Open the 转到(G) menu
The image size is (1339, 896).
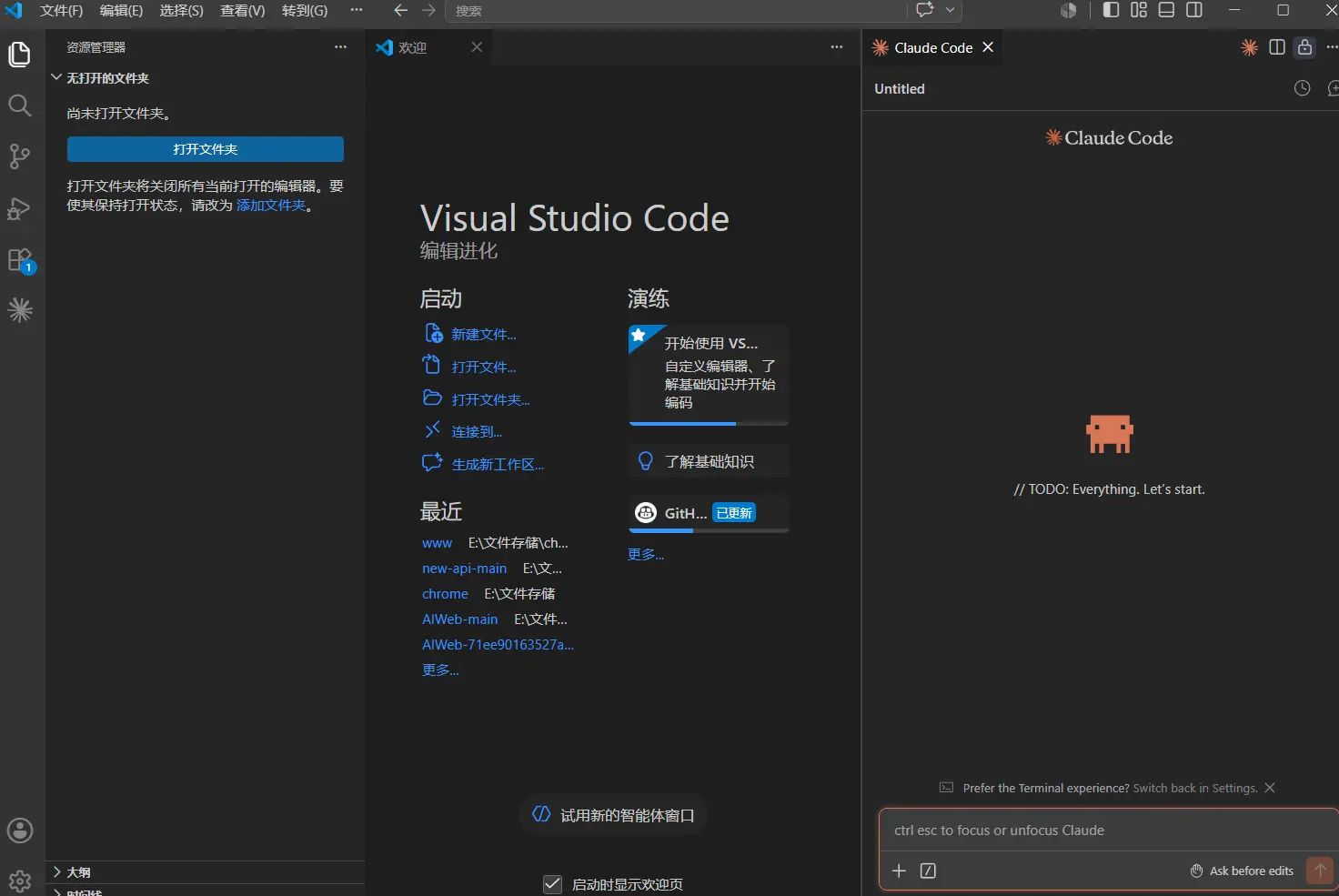(x=304, y=11)
